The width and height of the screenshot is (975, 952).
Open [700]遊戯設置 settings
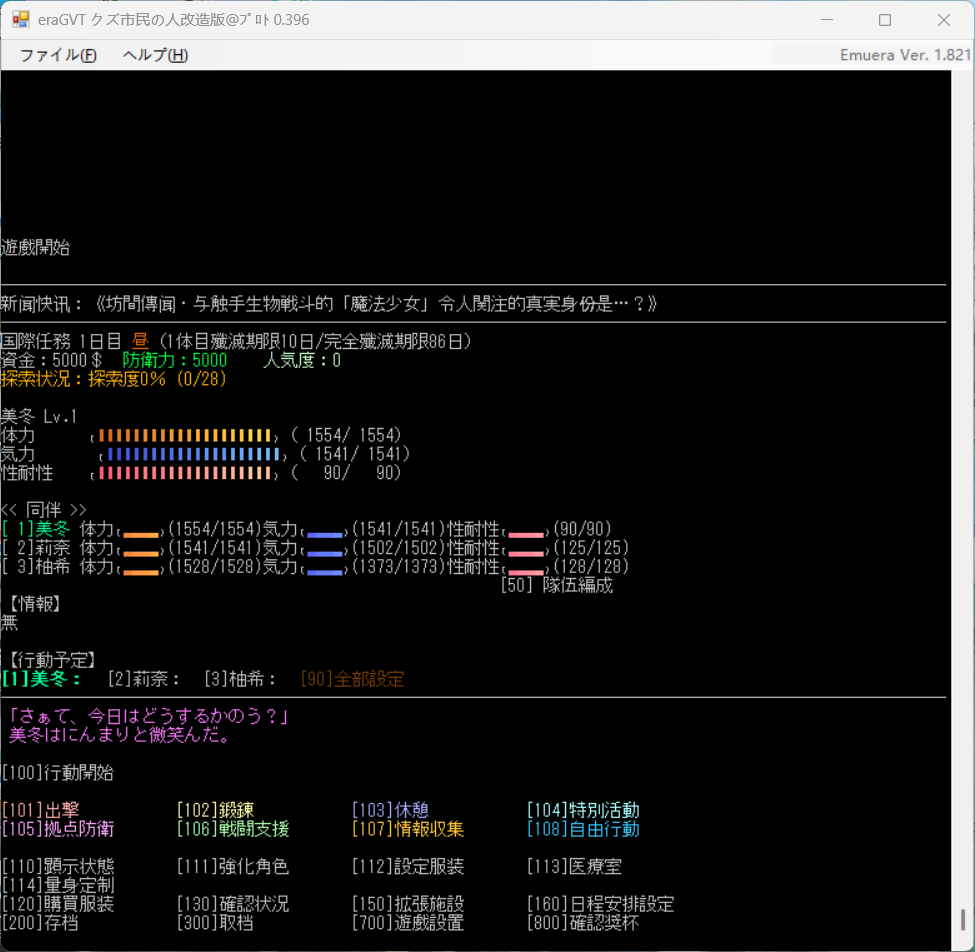[x=408, y=922]
